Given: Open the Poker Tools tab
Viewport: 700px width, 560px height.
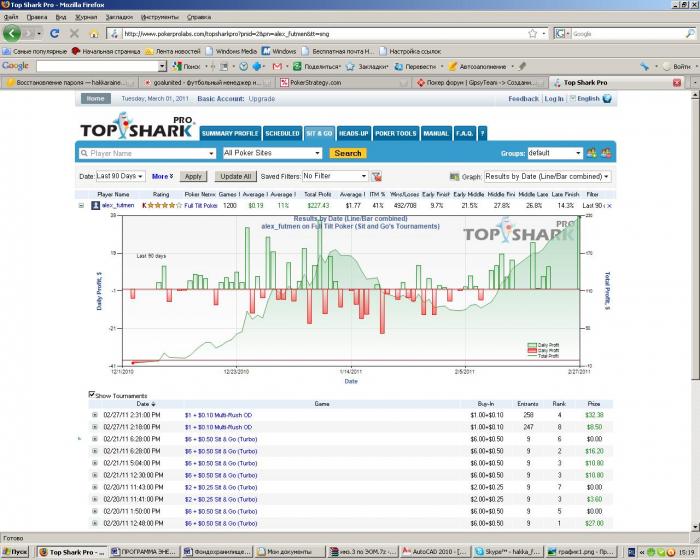Looking at the screenshot, I should click(396, 133).
